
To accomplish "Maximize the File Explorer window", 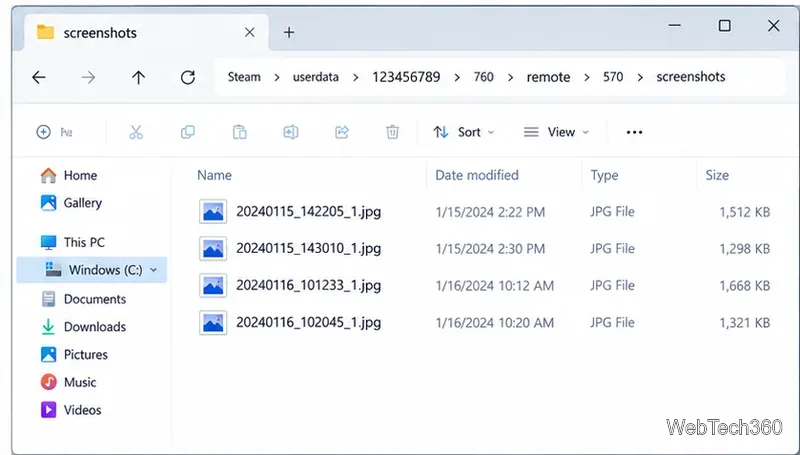I will point(724,26).
